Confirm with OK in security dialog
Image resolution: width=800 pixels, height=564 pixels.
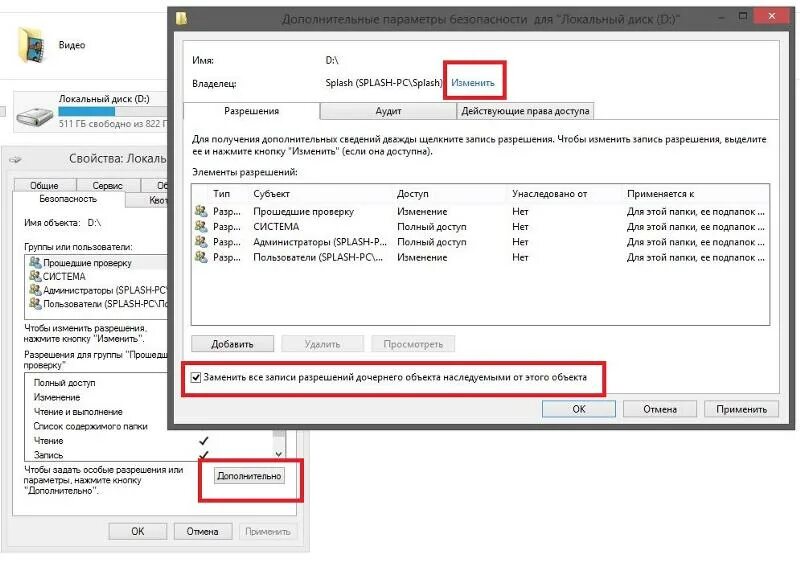579,409
